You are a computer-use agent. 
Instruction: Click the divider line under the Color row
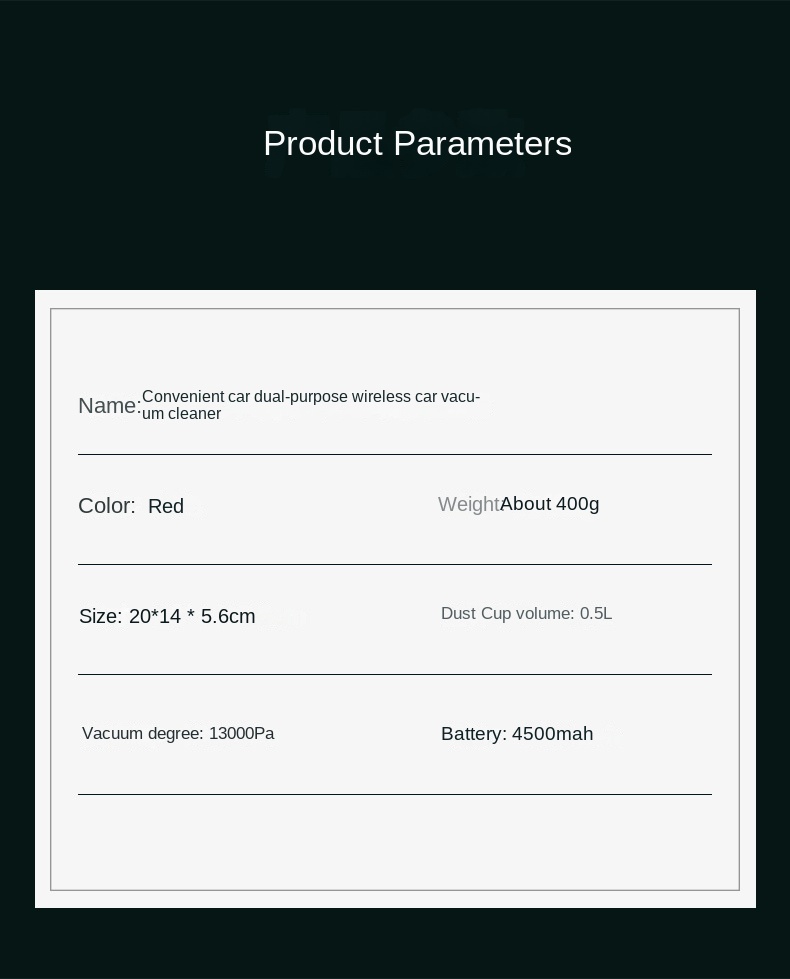[x=395, y=565]
